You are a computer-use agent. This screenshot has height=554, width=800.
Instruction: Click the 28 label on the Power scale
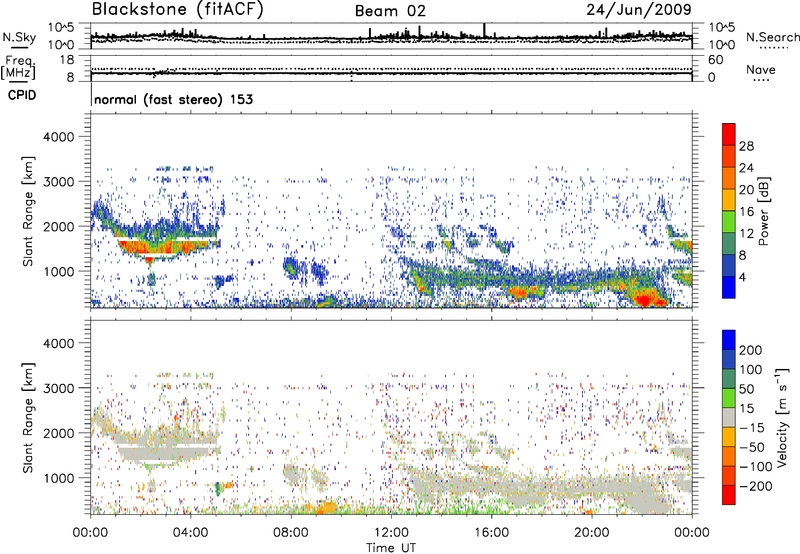(x=746, y=146)
